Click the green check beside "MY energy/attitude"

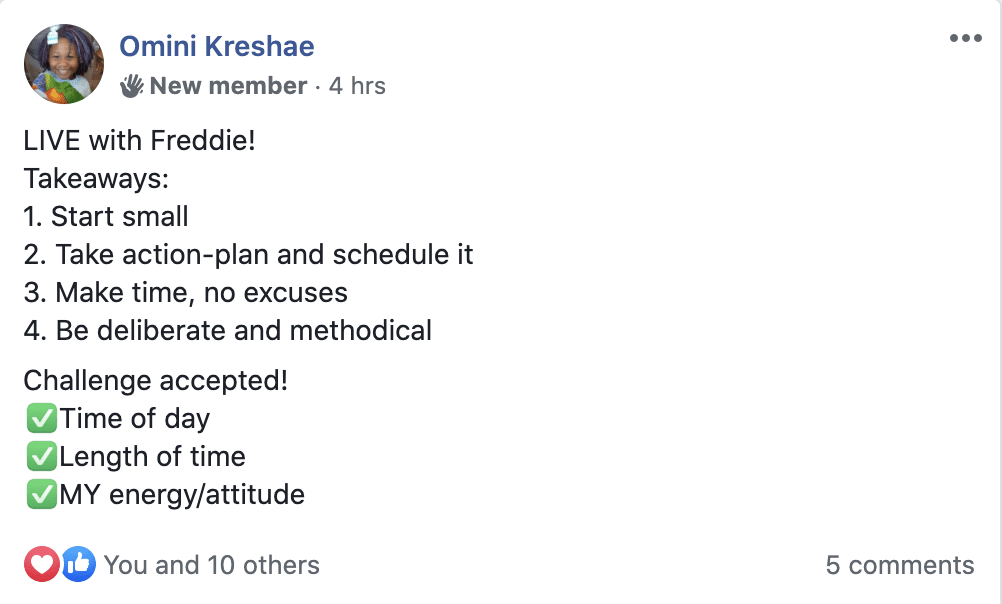42,495
